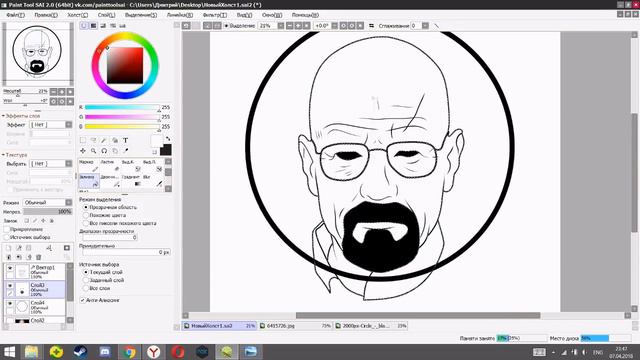Select the Move tool
The width and height of the screenshot is (640, 360).
(x=83, y=151)
